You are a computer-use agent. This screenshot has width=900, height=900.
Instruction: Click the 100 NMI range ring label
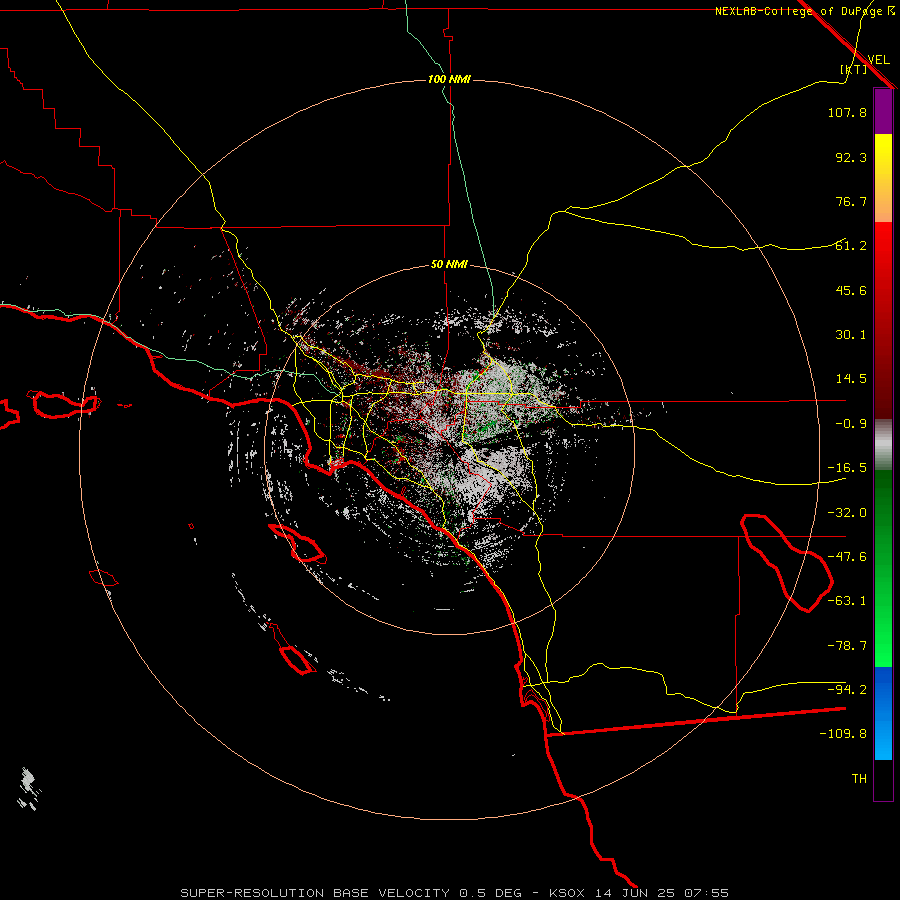[x=449, y=79]
